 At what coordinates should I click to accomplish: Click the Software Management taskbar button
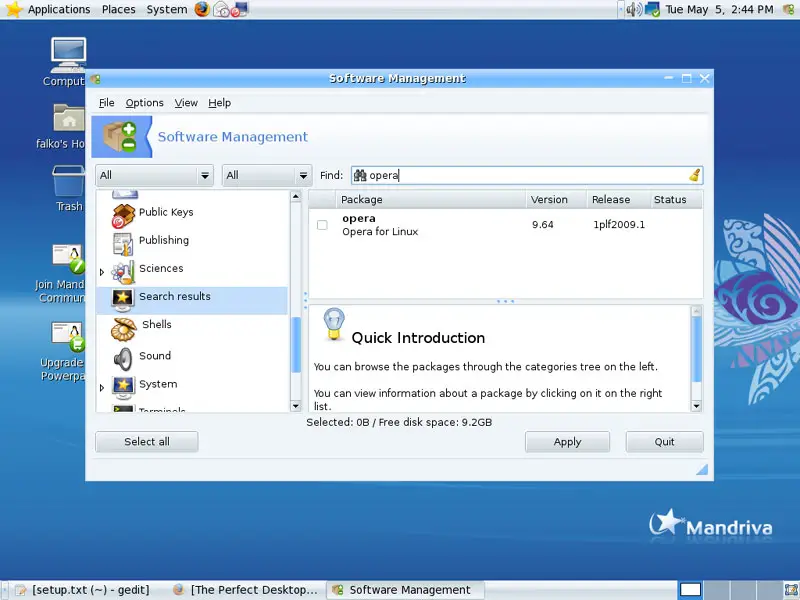[405, 590]
